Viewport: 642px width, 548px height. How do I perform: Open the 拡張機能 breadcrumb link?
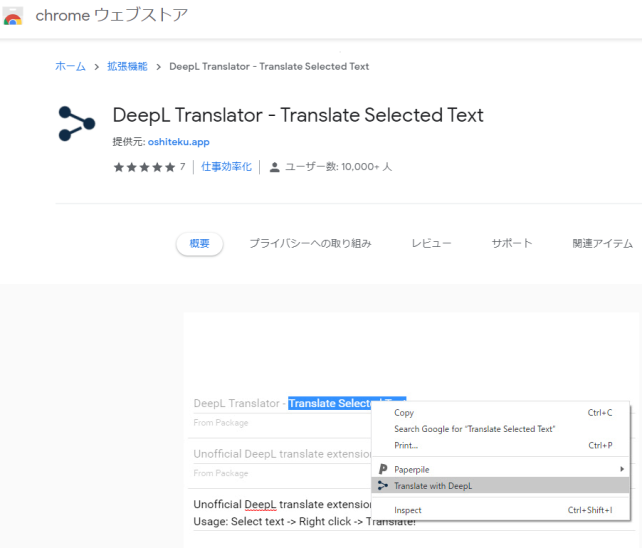click(127, 66)
